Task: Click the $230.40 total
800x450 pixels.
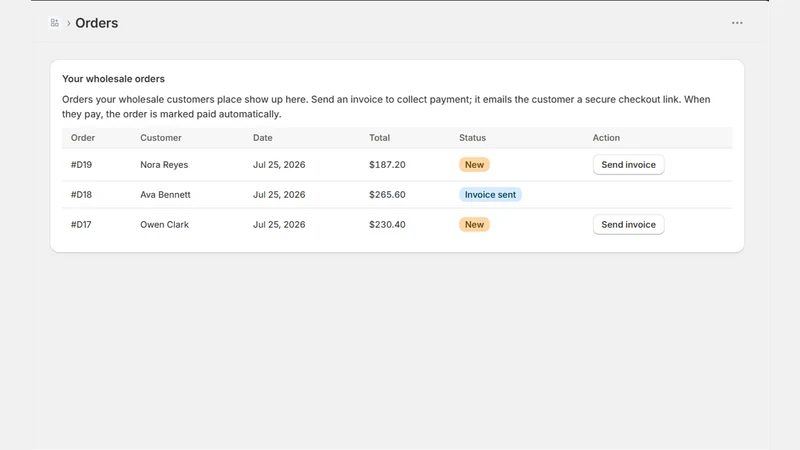Action: [387, 224]
